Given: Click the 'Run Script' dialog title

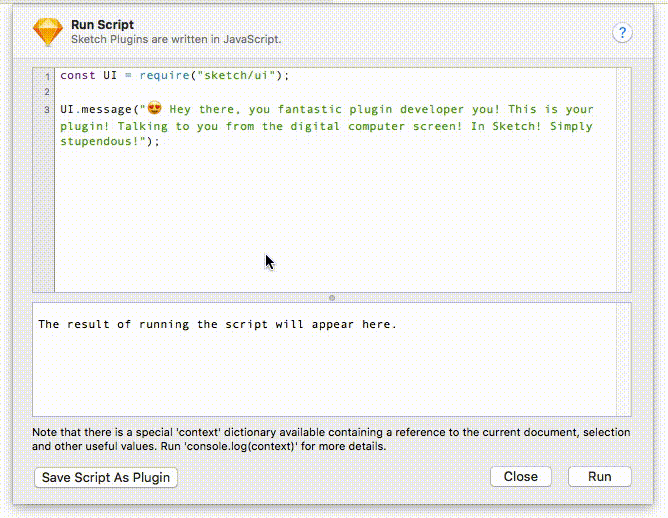Looking at the screenshot, I should pyautogui.click(x=103, y=24).
